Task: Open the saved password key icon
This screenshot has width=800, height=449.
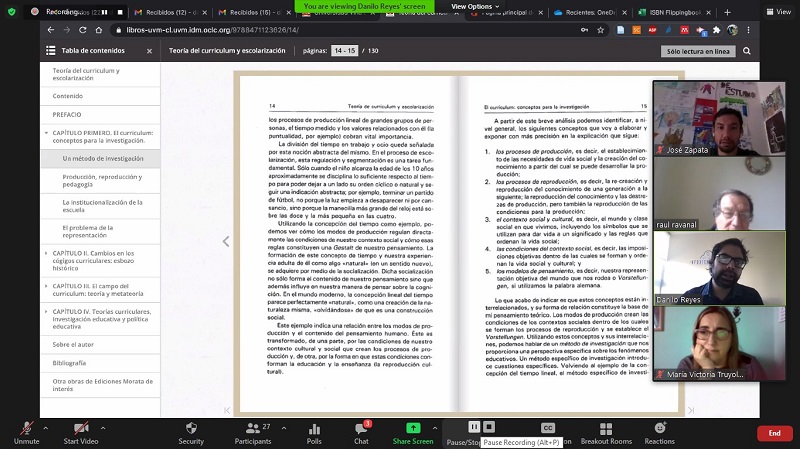Action: (584, 30)
